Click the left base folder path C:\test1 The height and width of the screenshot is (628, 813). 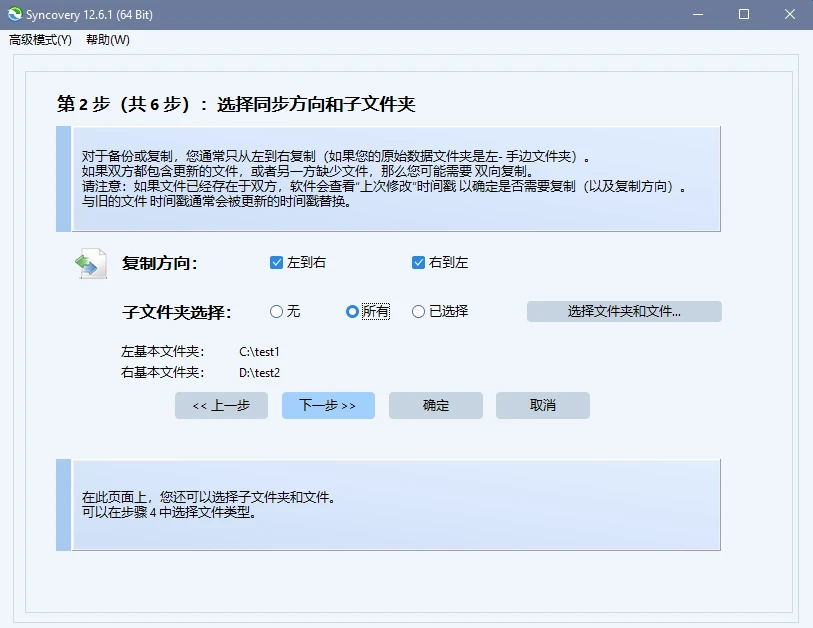coord(259,352)
